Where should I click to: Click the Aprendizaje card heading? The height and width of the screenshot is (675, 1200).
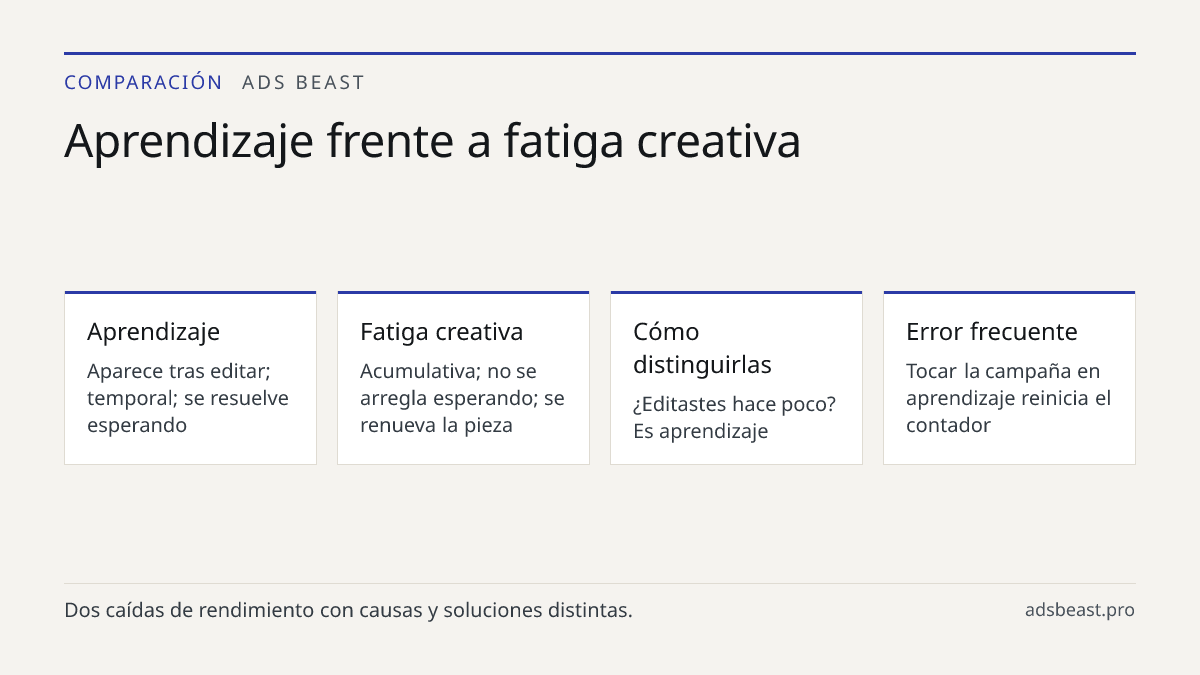pyautogui.click(x=153, y=332)
